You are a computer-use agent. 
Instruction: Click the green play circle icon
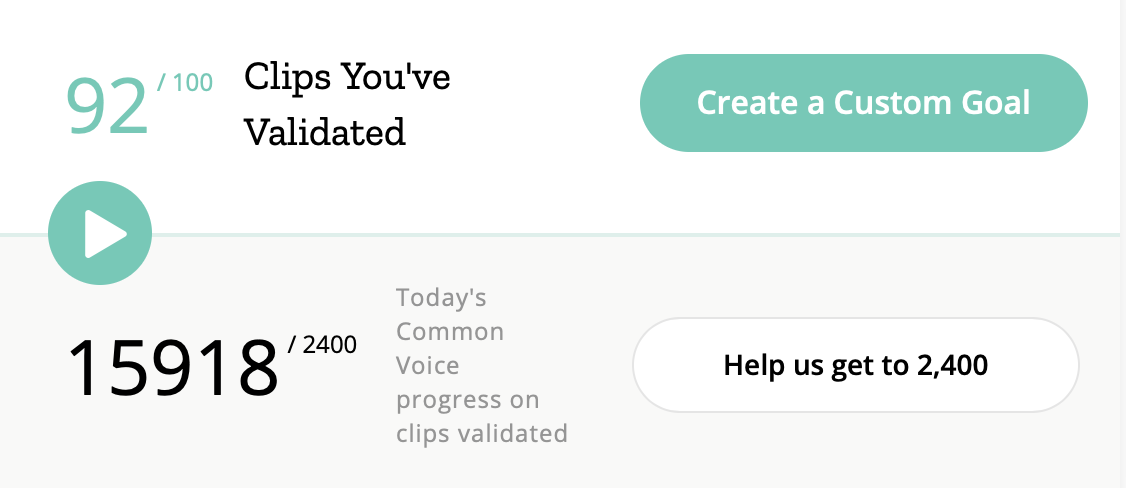[x=100, y=233]
